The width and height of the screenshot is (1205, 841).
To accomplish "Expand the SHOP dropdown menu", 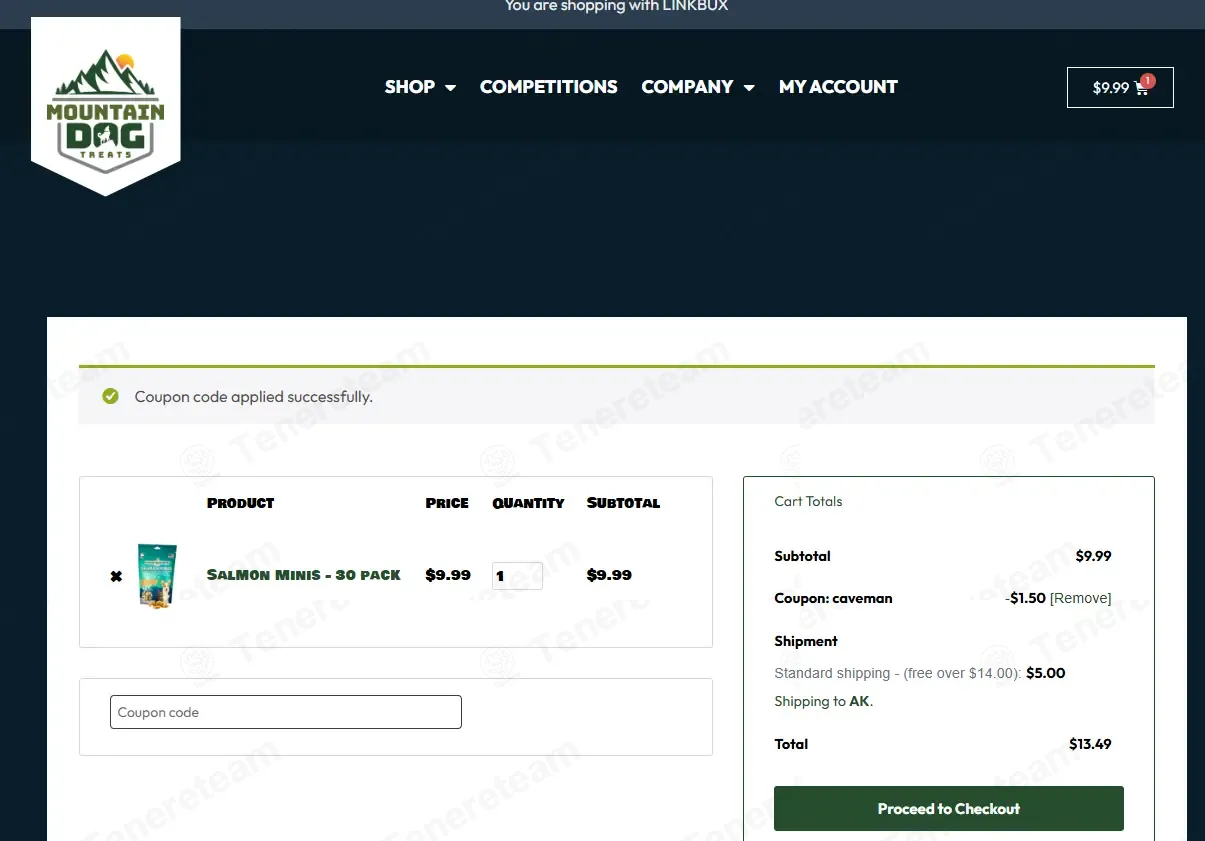I will pyautogui.click(x=420, y=87).
